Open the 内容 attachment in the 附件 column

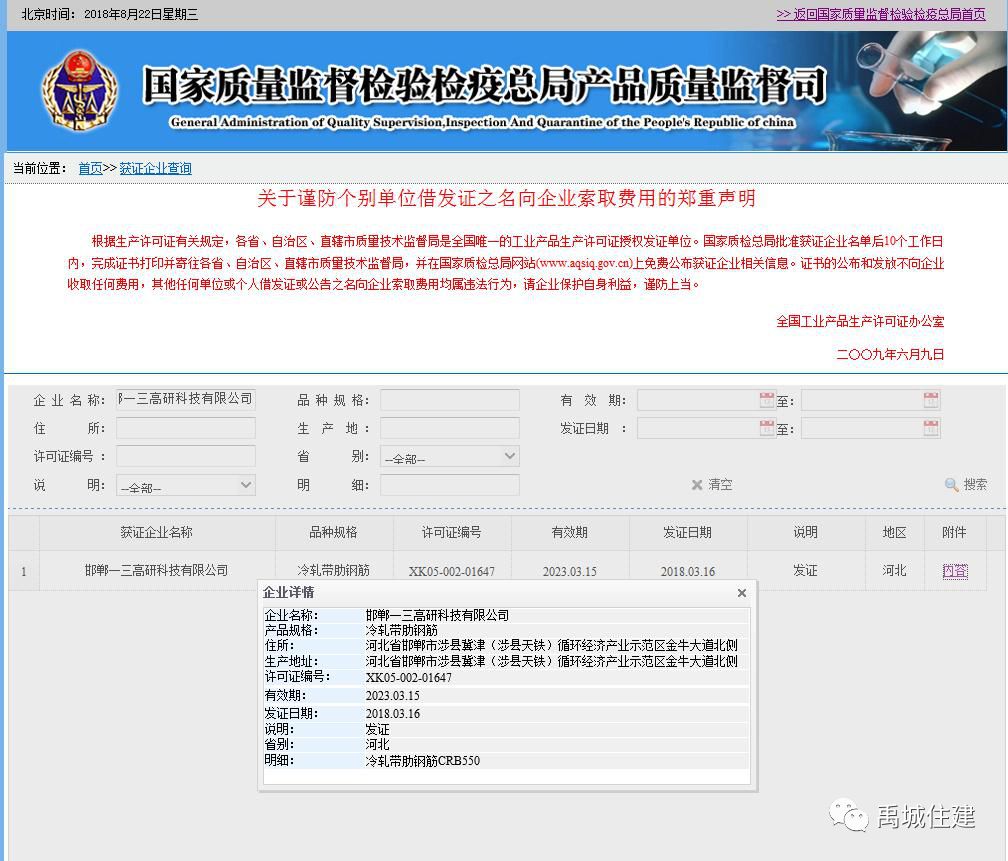[955, 570]
